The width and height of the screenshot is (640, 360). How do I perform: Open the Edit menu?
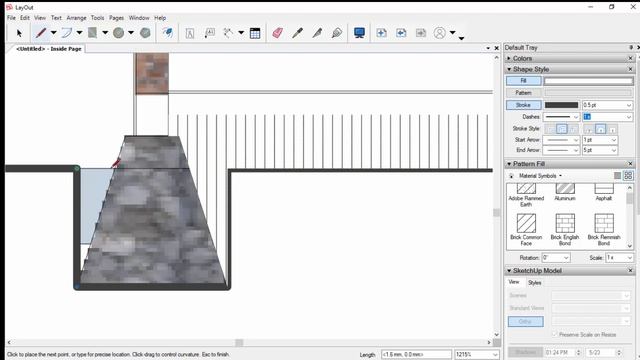coord(25,18)
